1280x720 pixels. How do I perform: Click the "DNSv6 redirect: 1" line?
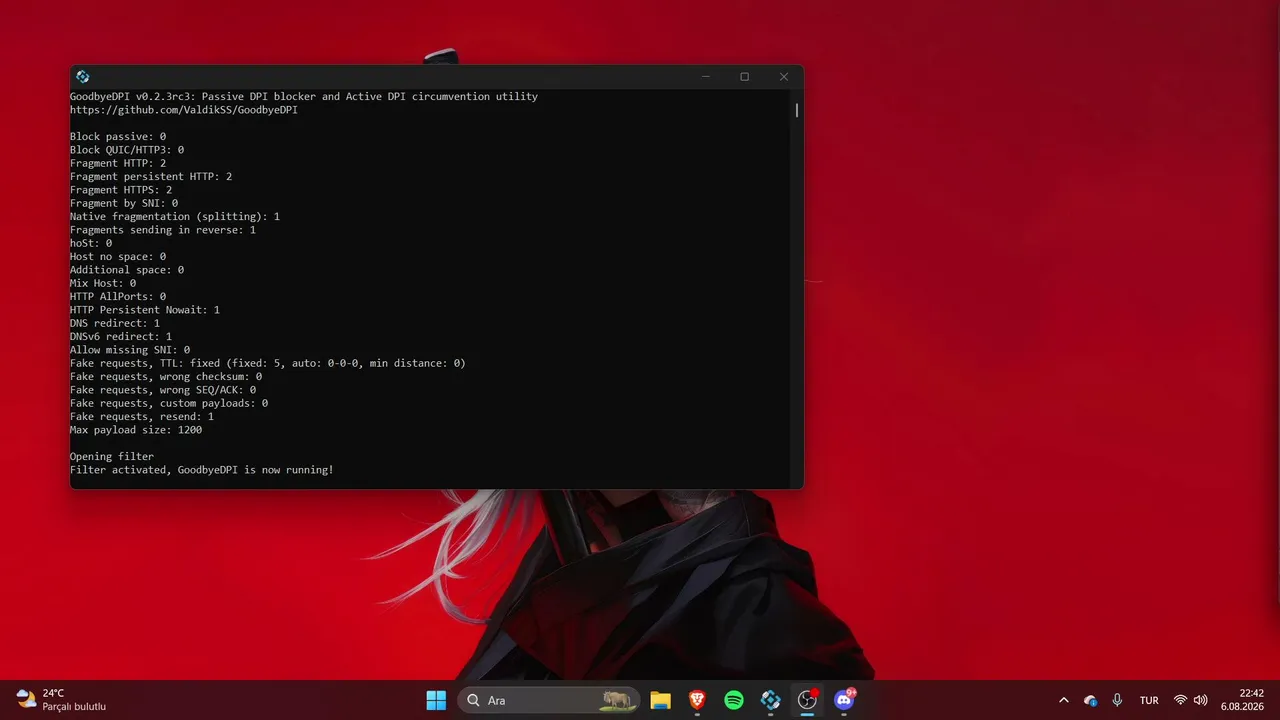coord(121,337)
